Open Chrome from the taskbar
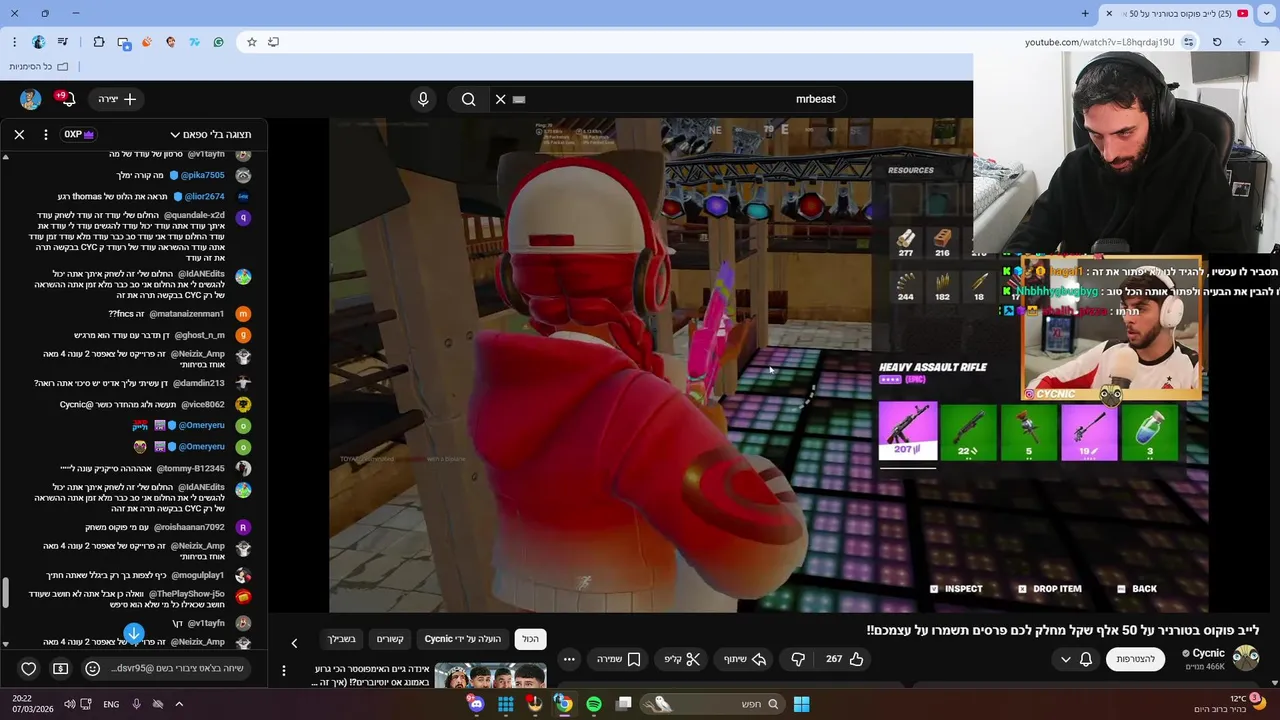This screenshot has width=1280, height=720. pyautogui.click(x=564, y=704)
